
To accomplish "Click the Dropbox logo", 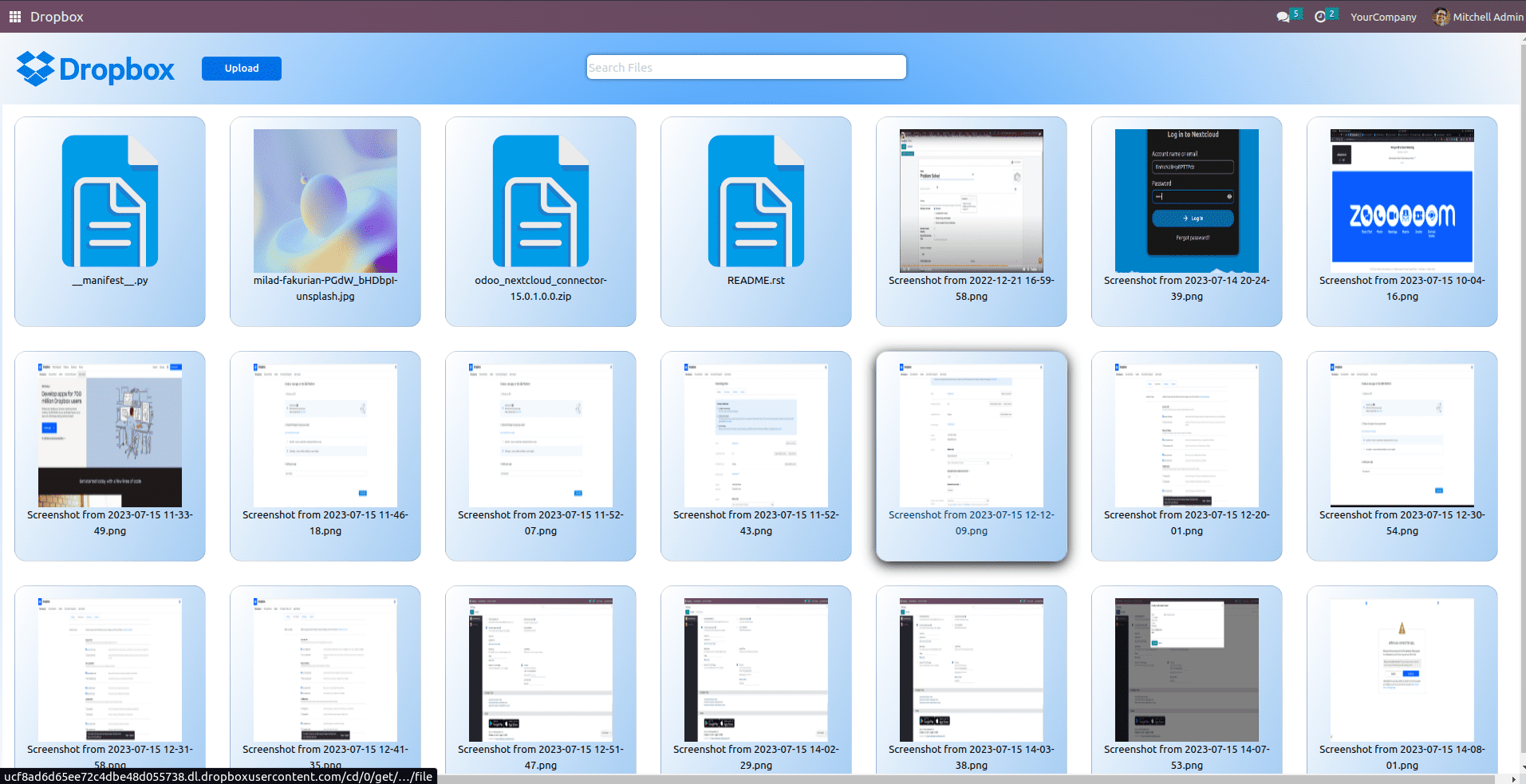I will coord(95,69).
